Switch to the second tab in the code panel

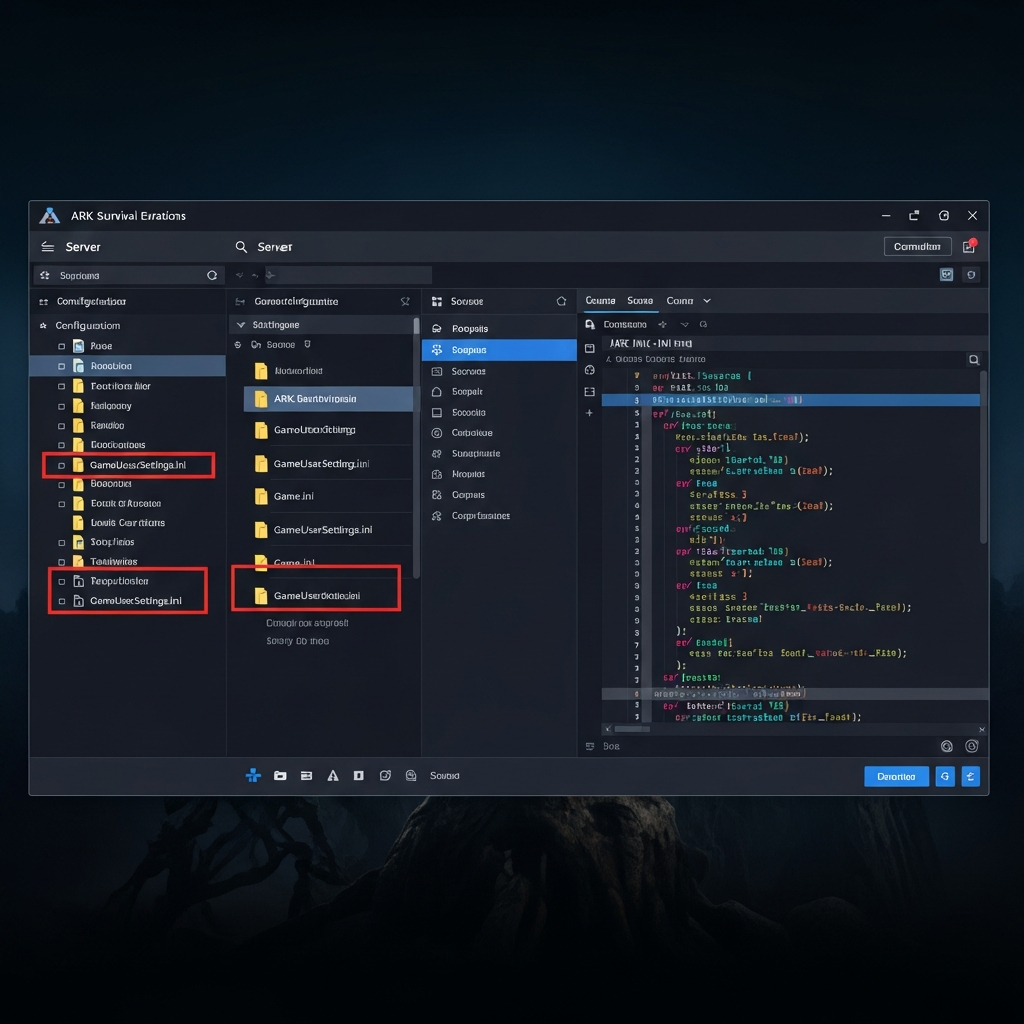(x=642, y=300)
